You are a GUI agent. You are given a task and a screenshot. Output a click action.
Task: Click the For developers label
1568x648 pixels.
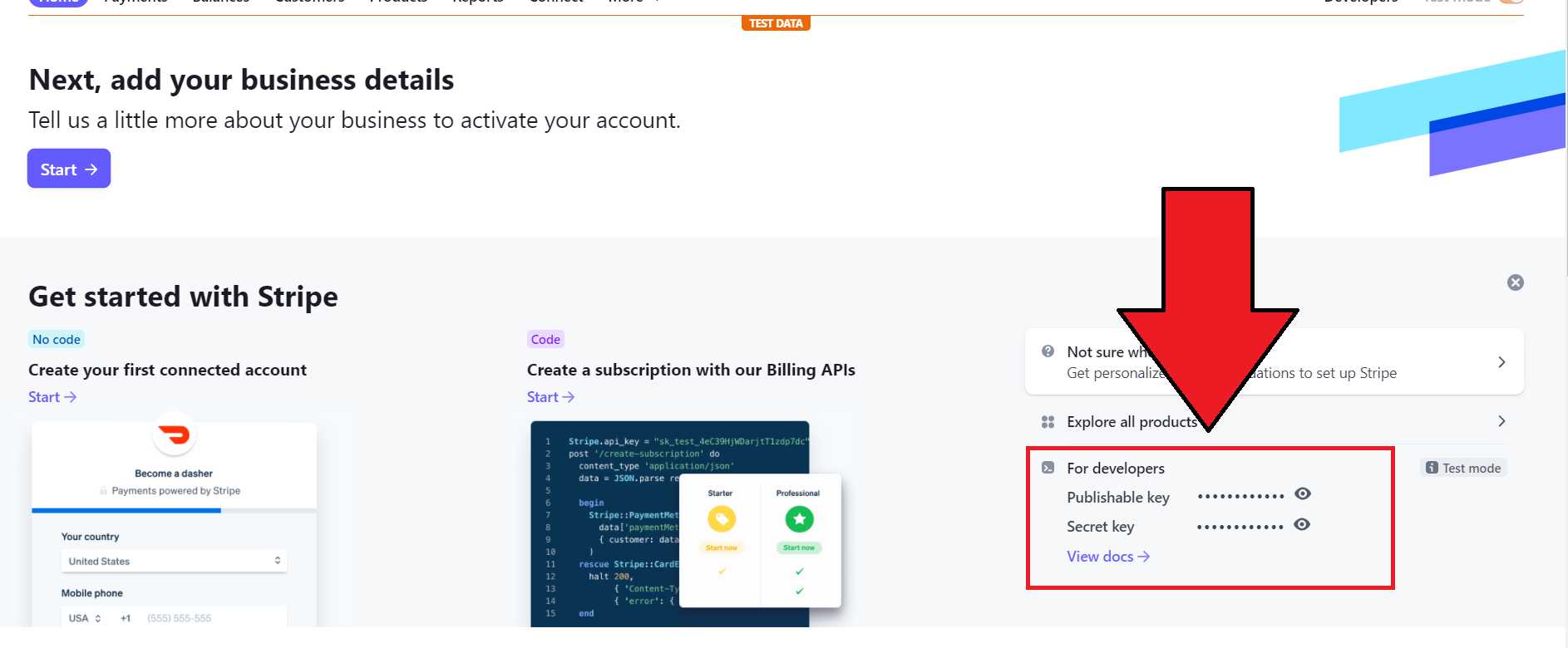point(1116,469)
